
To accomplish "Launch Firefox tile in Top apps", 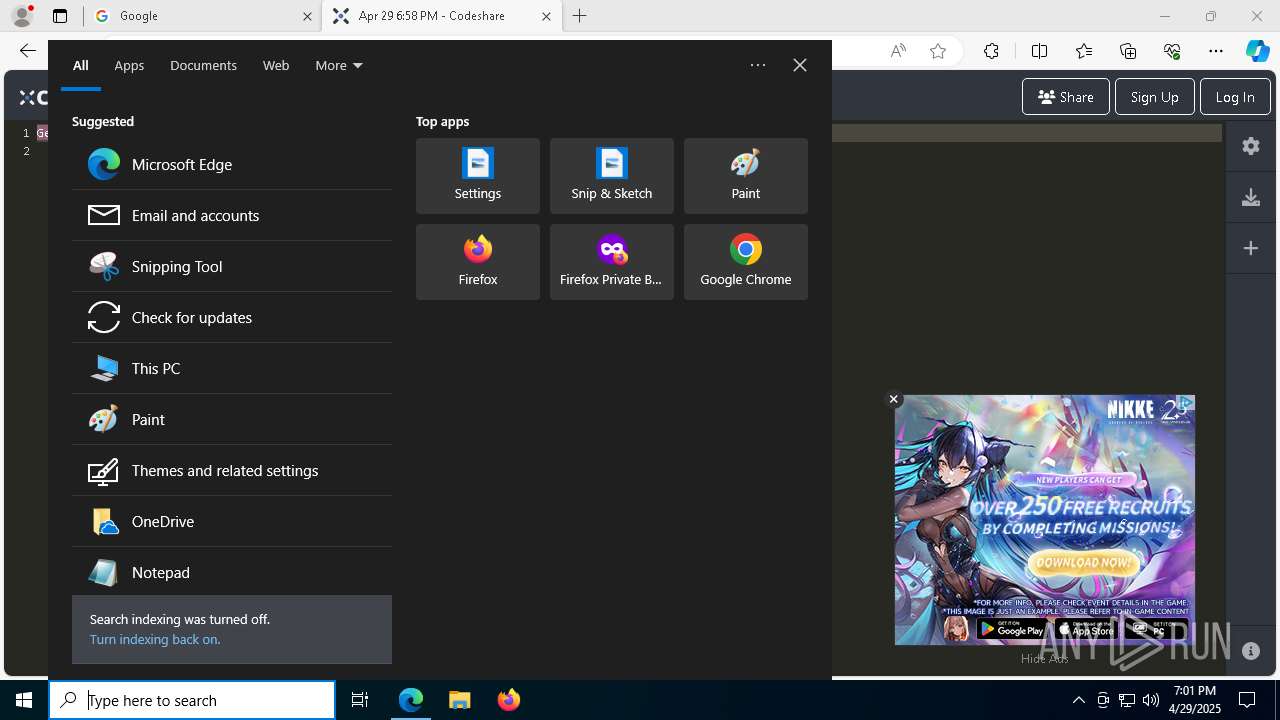I will (478, 262).
